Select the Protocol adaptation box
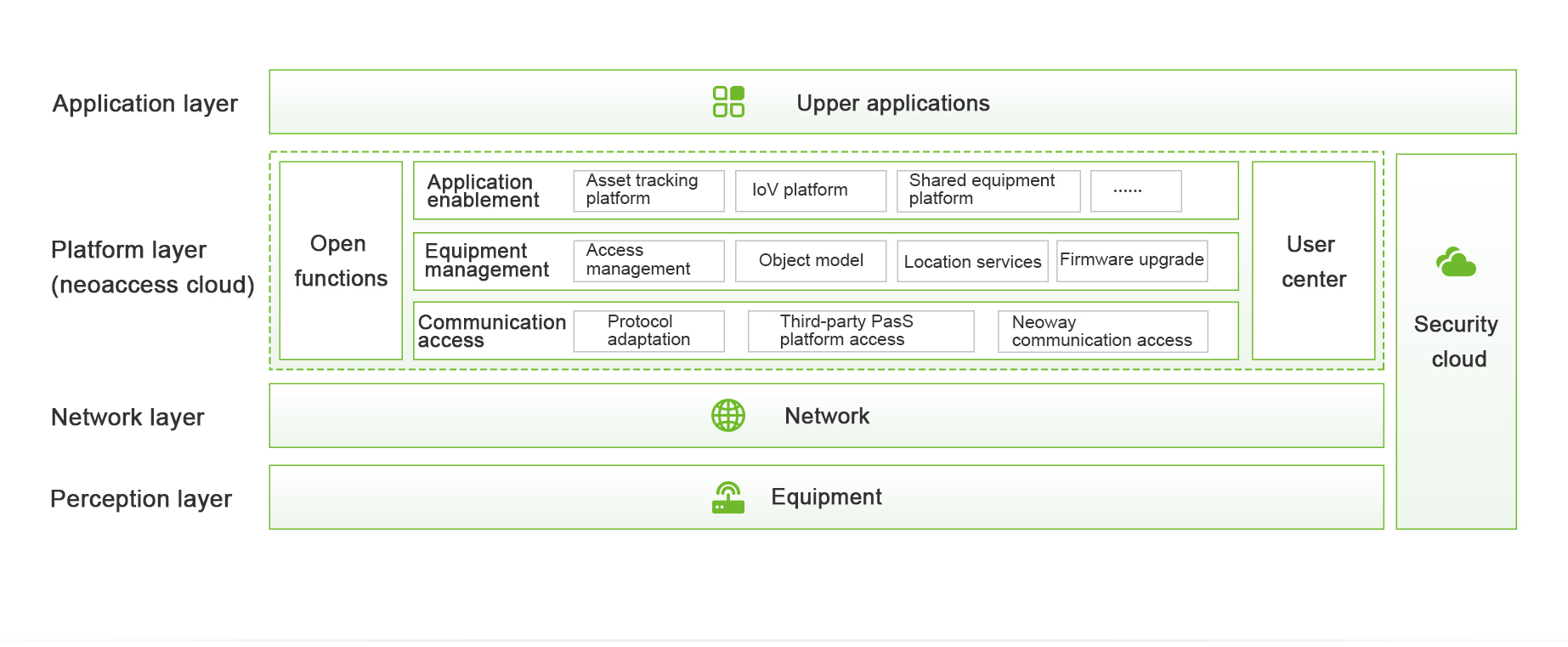1568x647 pixels. (648, 331)
